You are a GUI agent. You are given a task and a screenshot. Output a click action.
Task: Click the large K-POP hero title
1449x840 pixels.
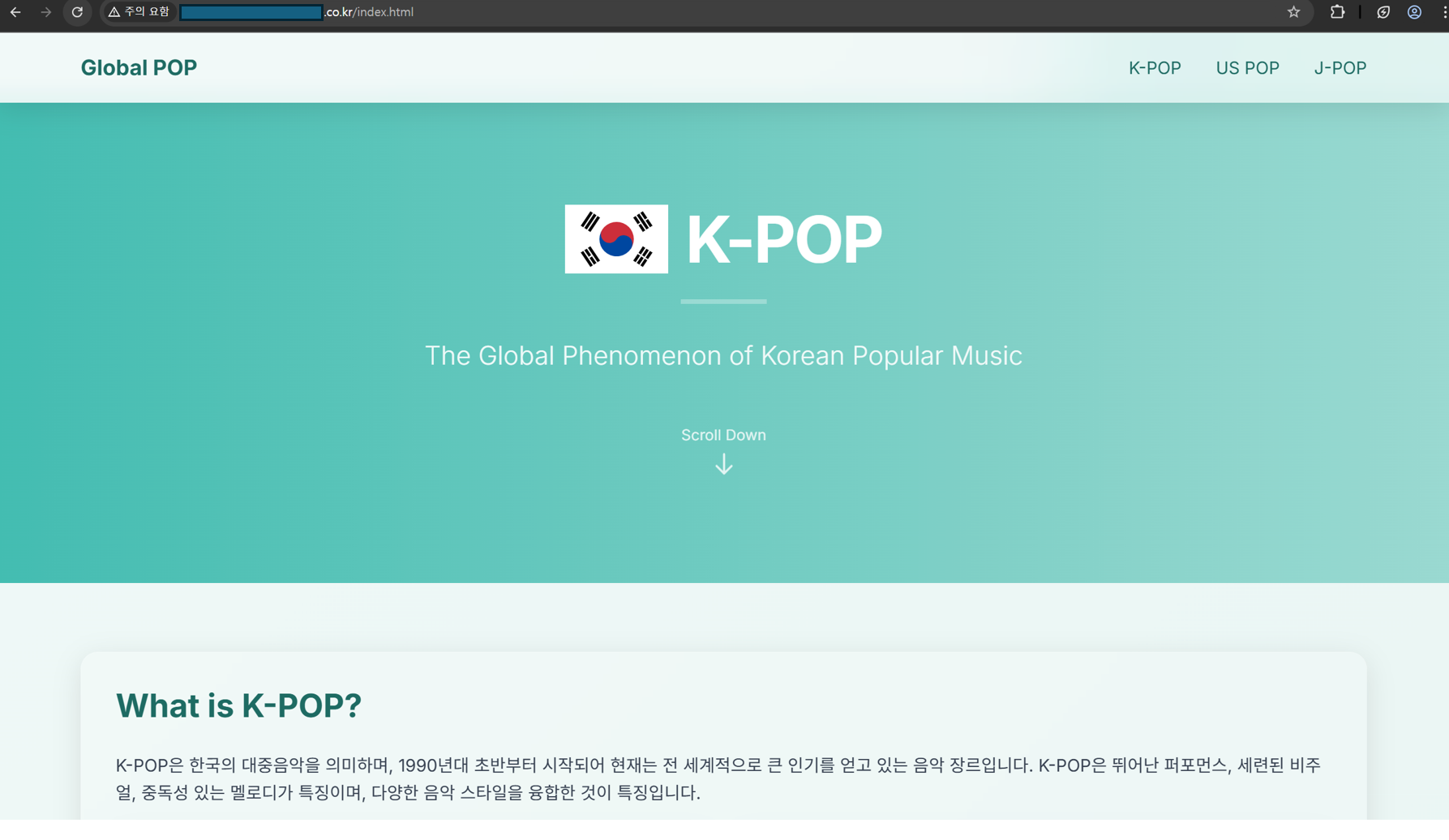784,239
